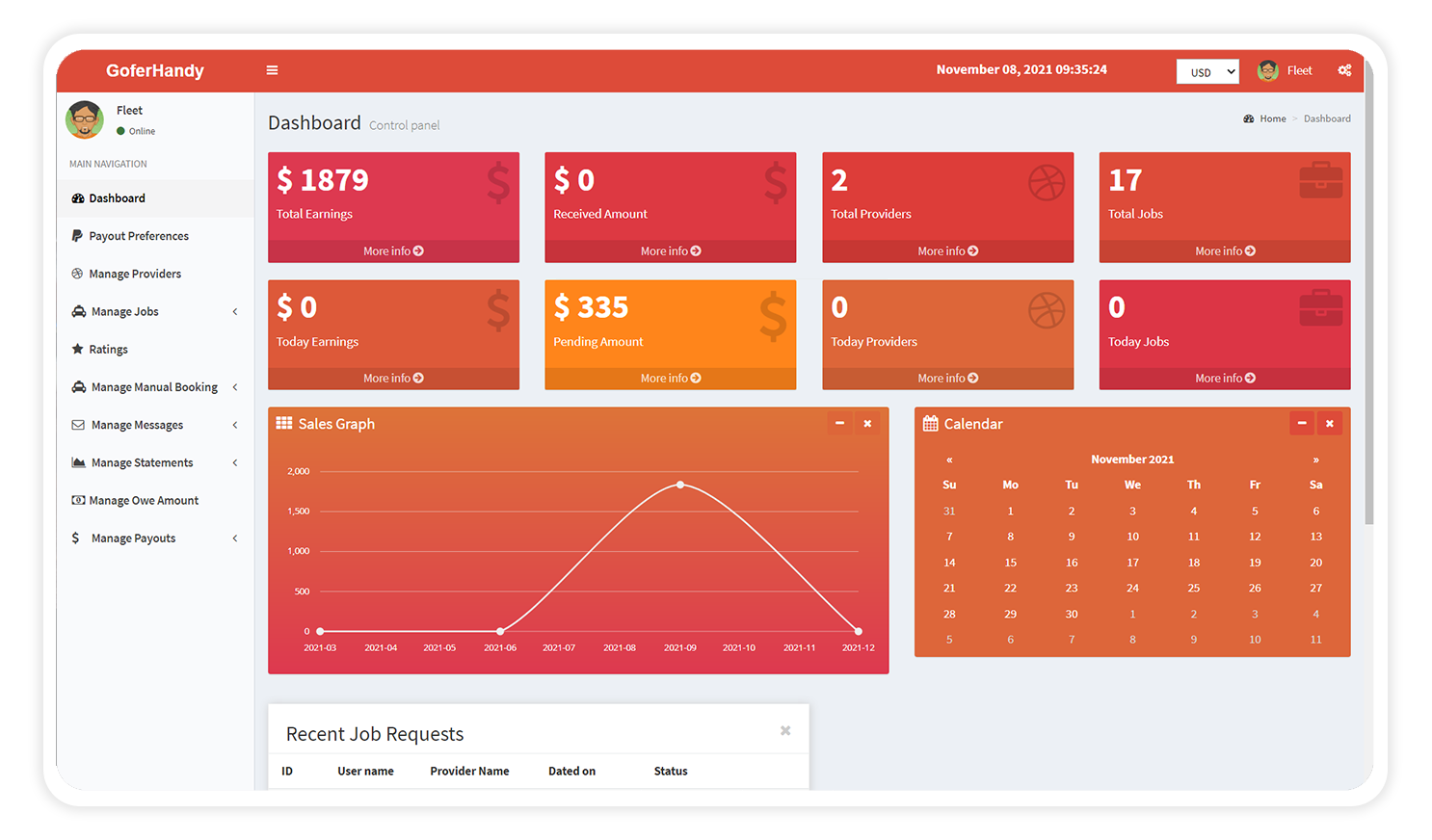Click More info on Today Earnings card

coord(393,379)
